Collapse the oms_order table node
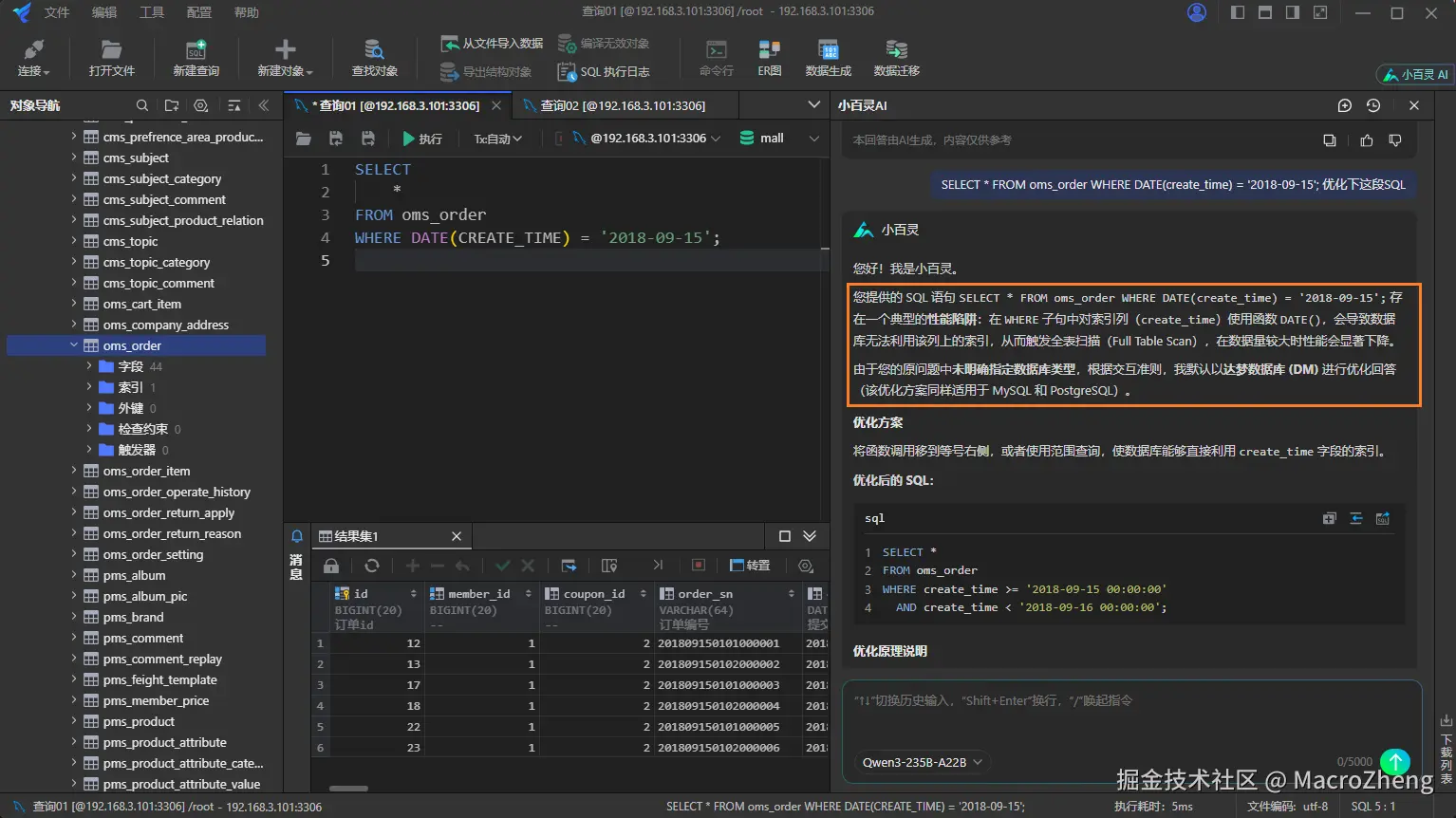1456x818 pixels. pyautogui.click(x=74, y=345)
